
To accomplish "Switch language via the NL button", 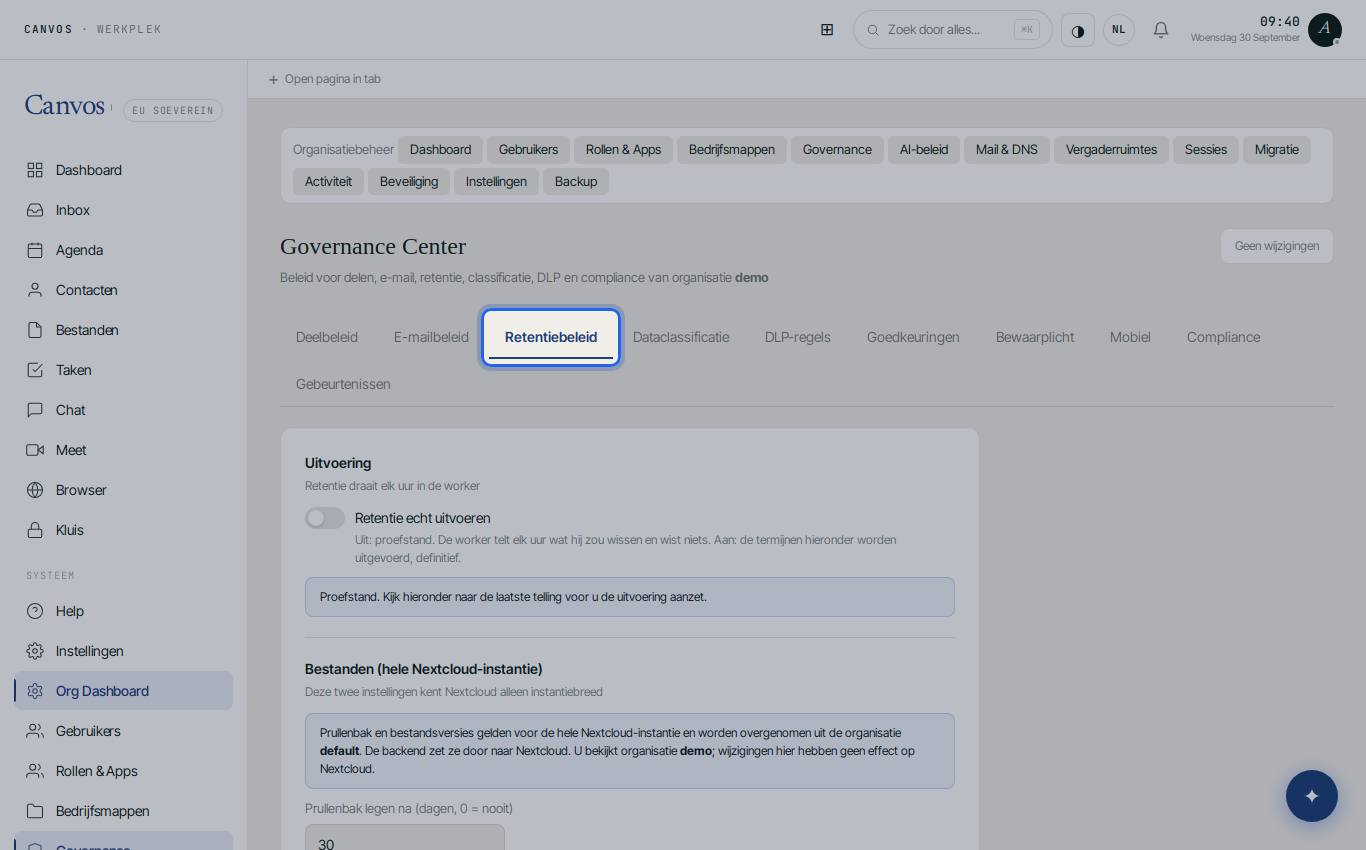I will tap(1119, 30).
